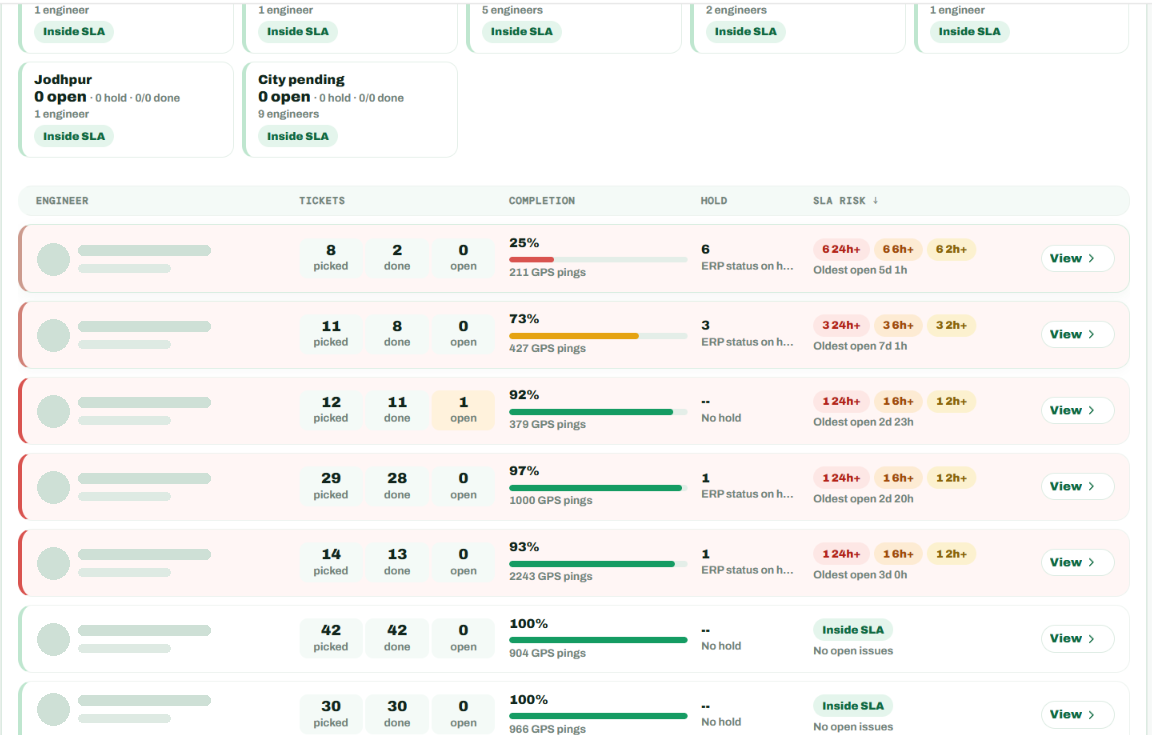Open View for the 73% completion engineer
This screenshot has width=1152, height=735.
coord(1077,334)
